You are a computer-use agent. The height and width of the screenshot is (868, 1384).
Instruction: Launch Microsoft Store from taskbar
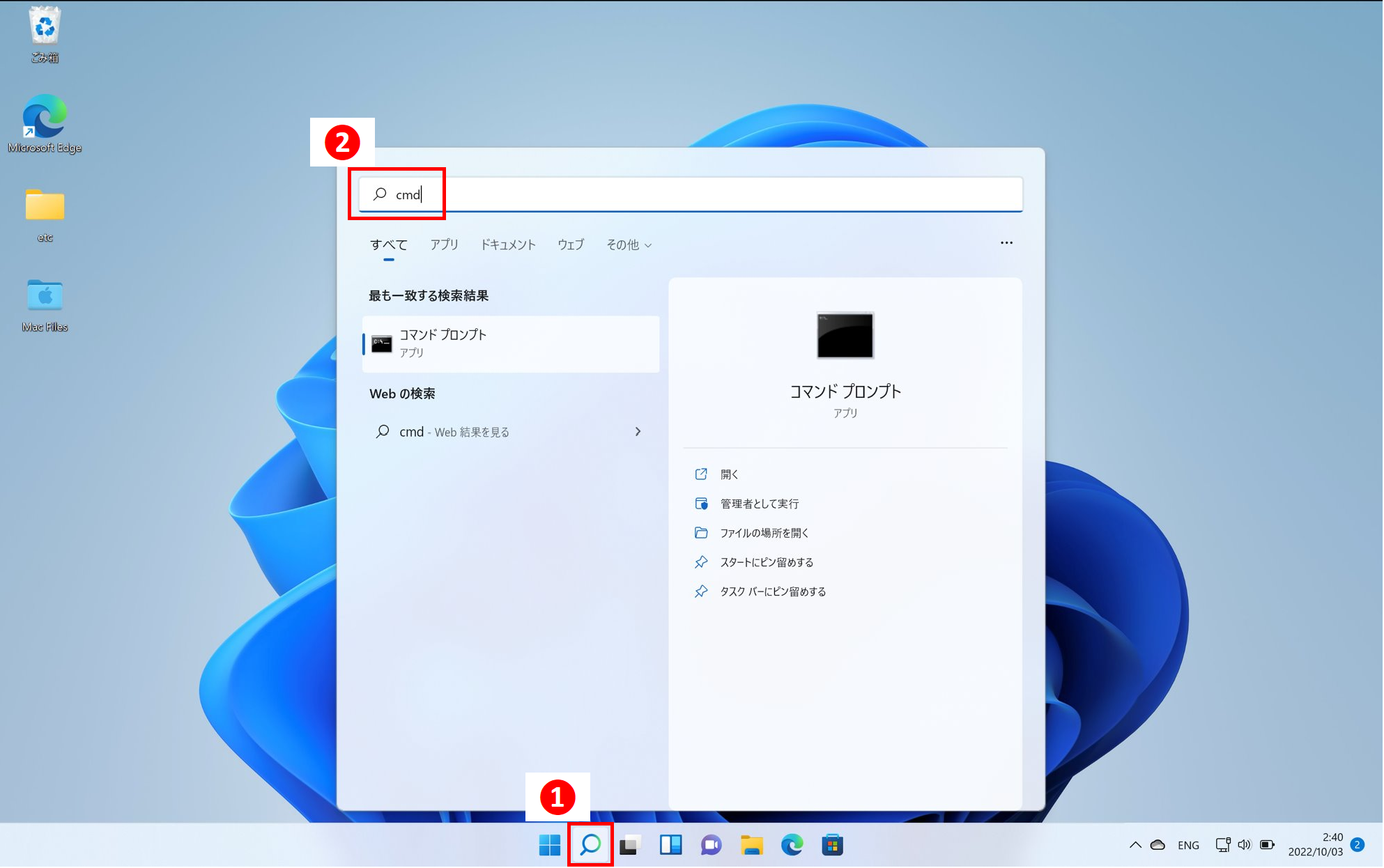coord(832,845)
